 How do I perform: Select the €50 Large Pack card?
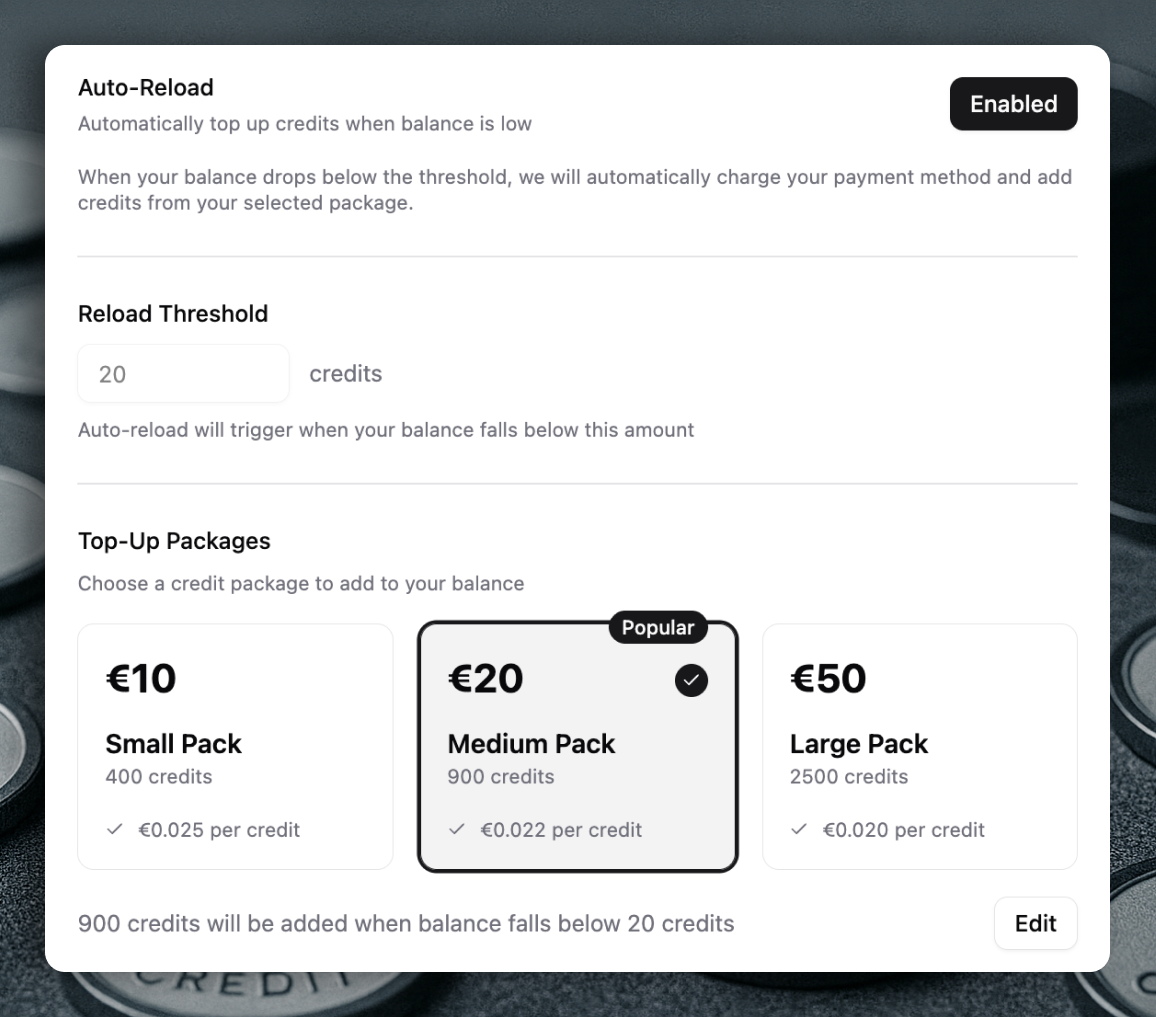[x=919, y=746]
